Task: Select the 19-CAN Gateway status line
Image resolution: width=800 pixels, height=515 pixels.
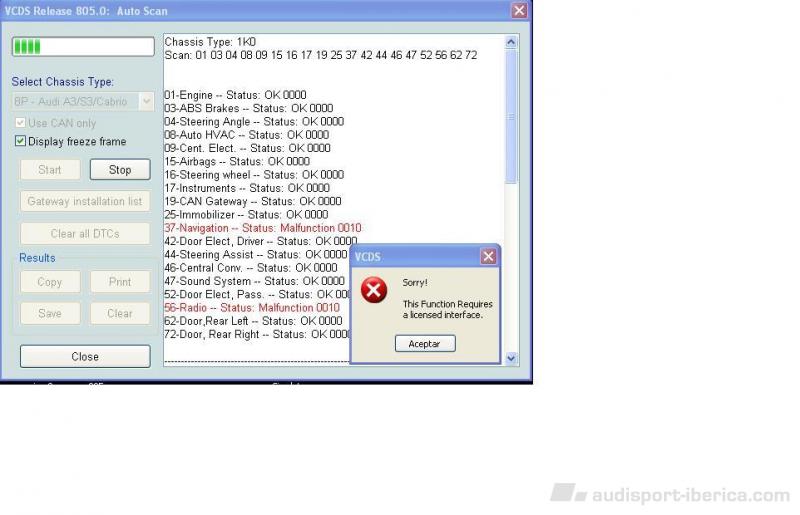Action: coord(253,201)
